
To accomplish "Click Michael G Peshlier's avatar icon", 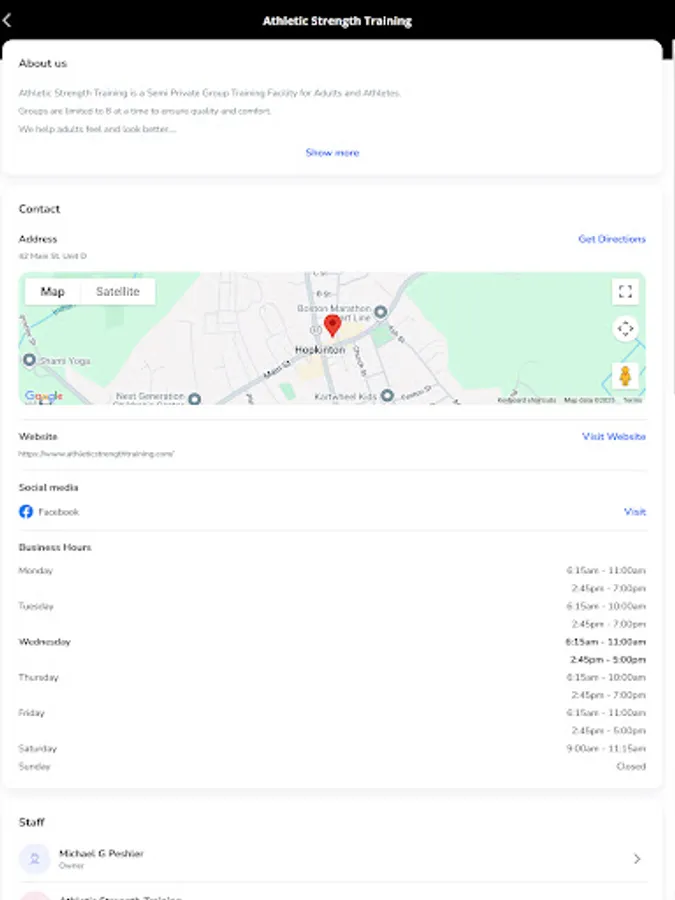I will coord(35,858).
